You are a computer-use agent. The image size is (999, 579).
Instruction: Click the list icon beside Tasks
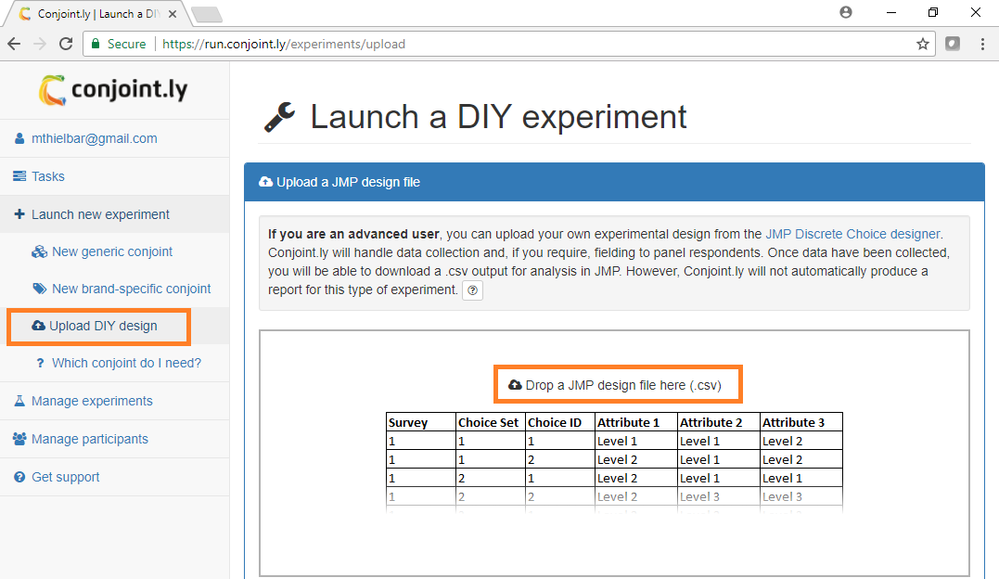pos(20,176)
